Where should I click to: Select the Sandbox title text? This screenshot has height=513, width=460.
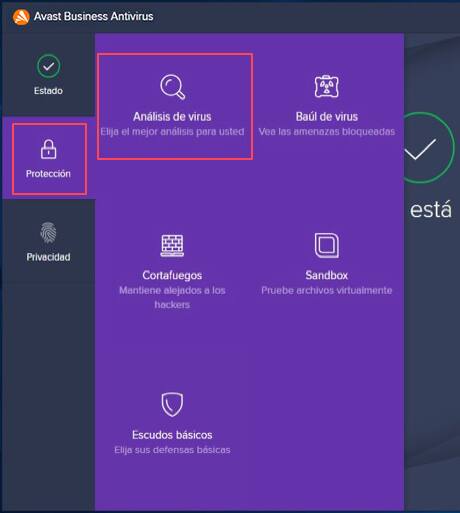point(327,275)
